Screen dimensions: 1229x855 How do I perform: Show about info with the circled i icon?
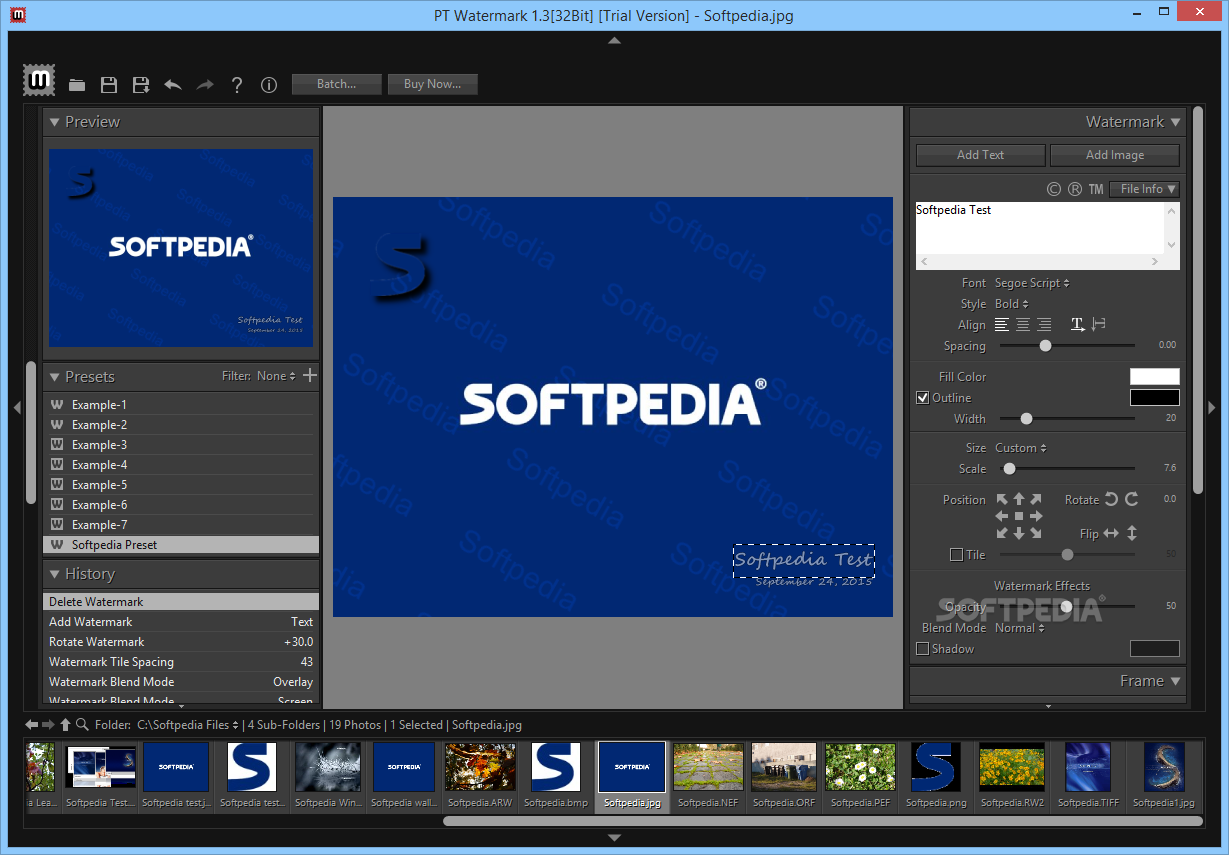coord(269,85)
